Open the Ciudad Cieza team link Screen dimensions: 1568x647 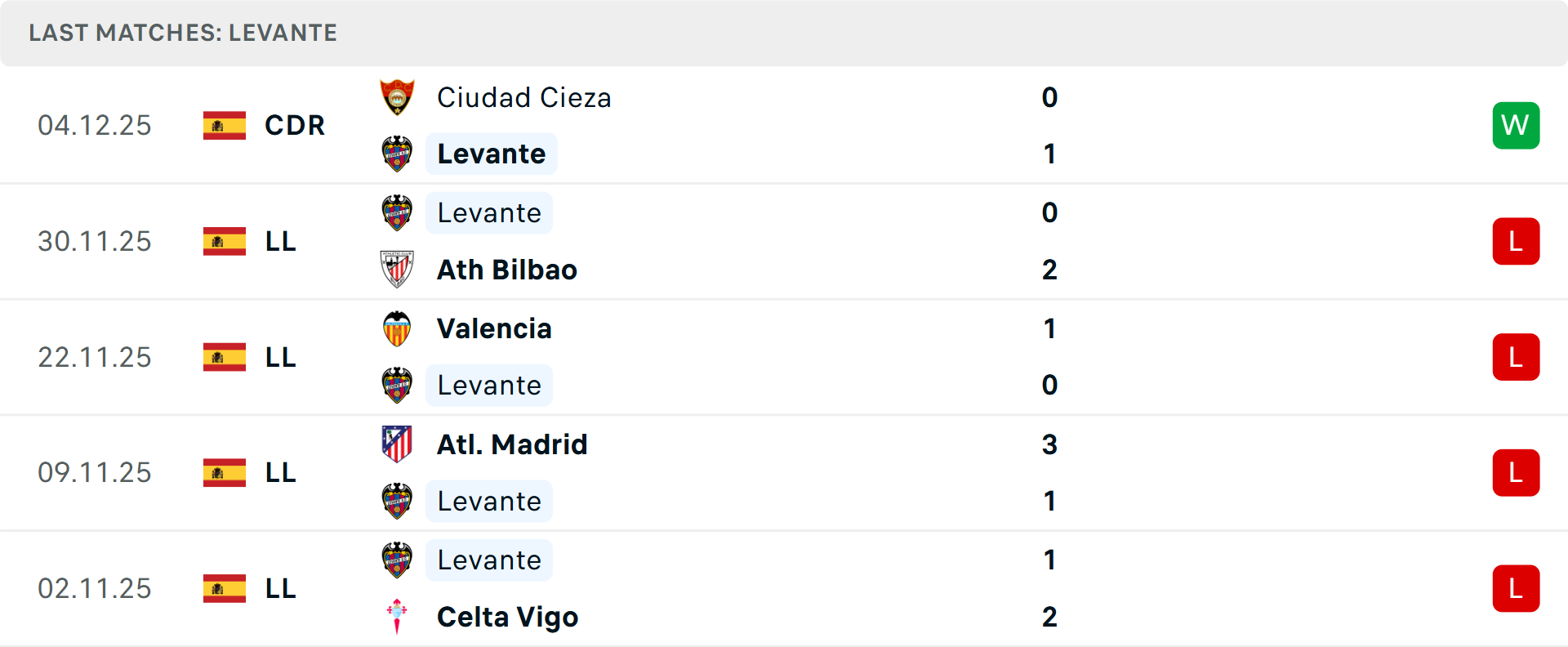click(x=523, y=98)
